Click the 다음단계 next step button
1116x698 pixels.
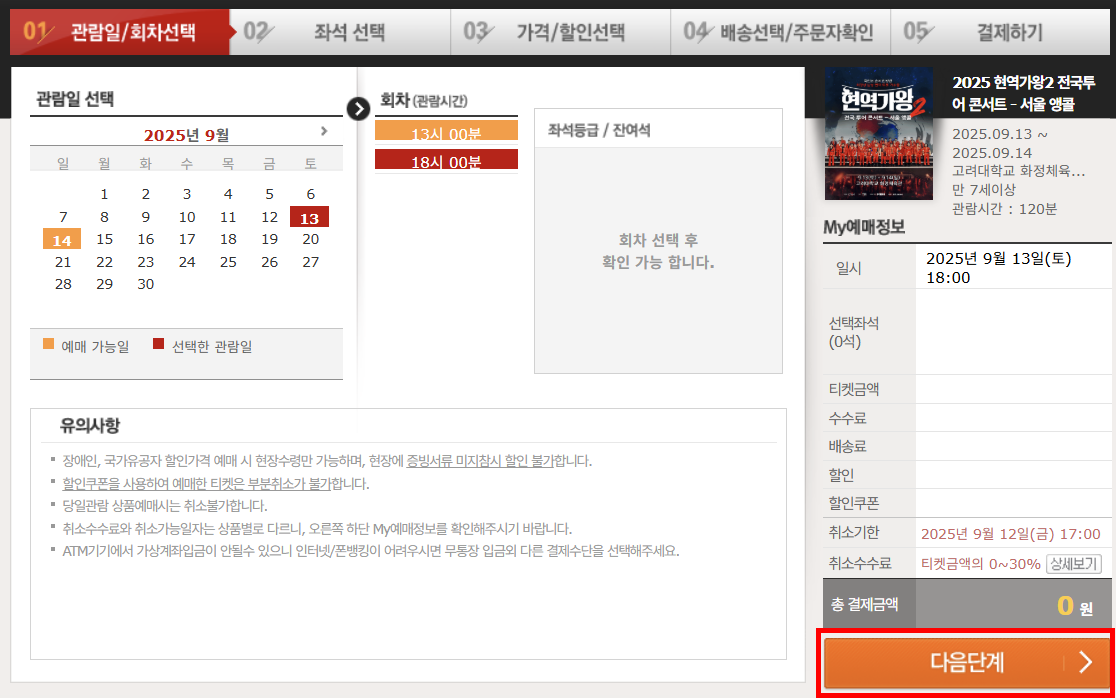click(x=967, y=662)
